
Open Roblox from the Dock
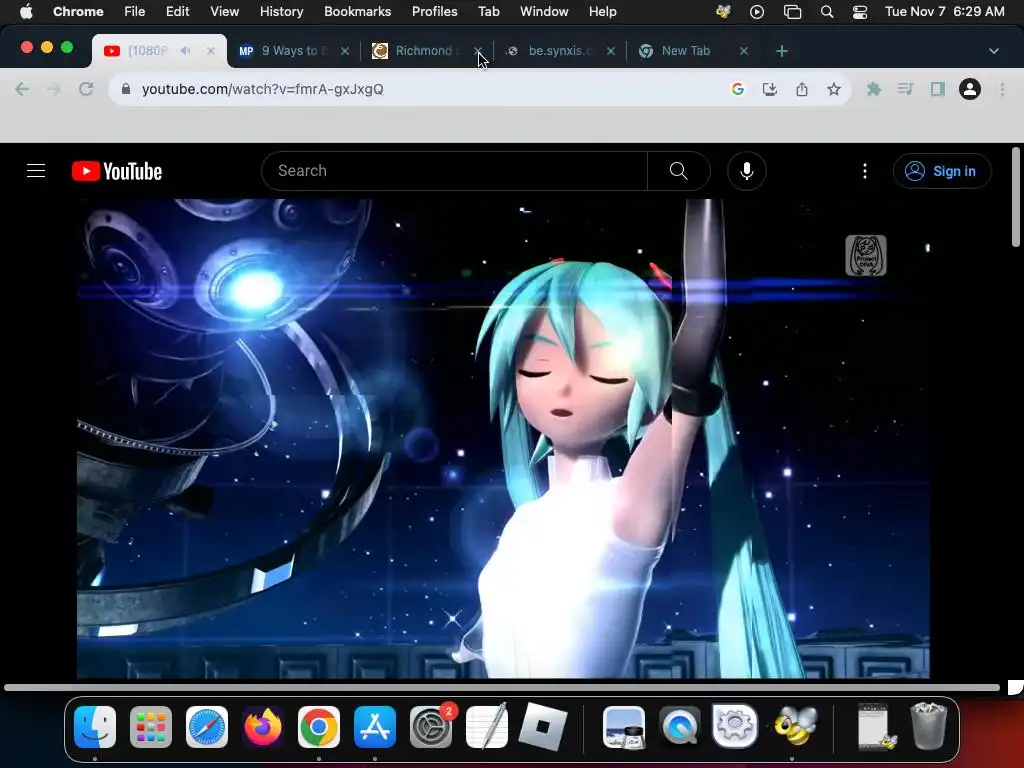point(543,727)
